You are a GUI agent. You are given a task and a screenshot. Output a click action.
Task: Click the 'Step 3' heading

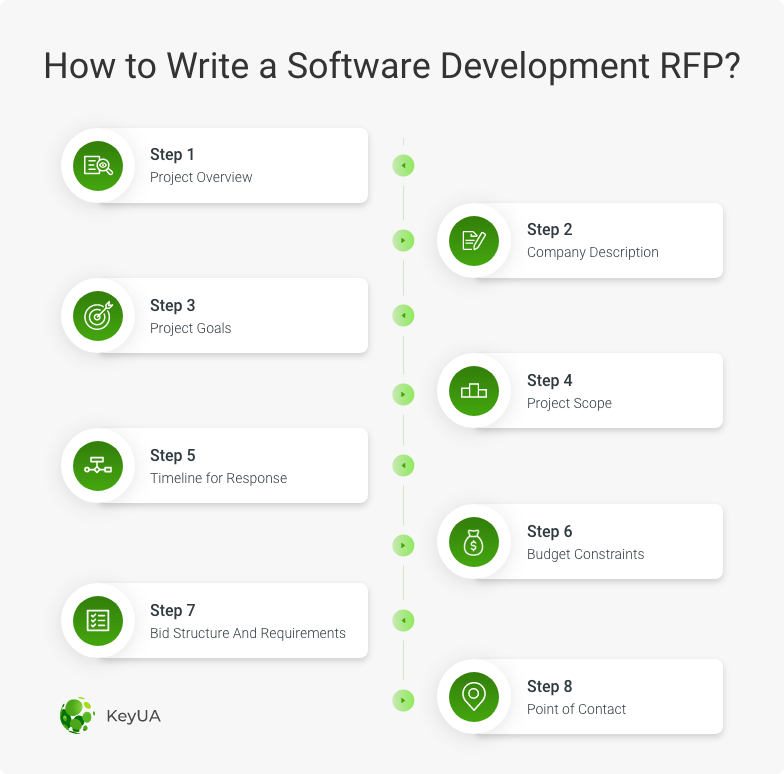click(172, 306)
